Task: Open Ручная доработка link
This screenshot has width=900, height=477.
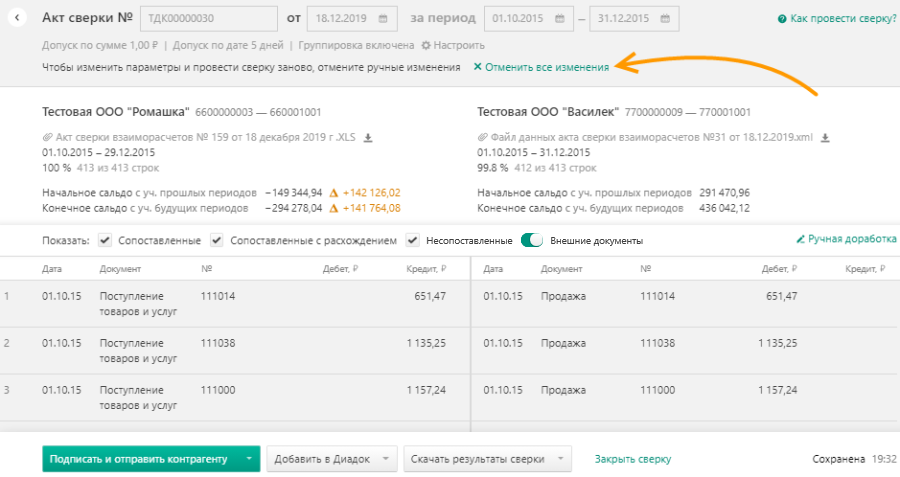Action: [852, 239]
